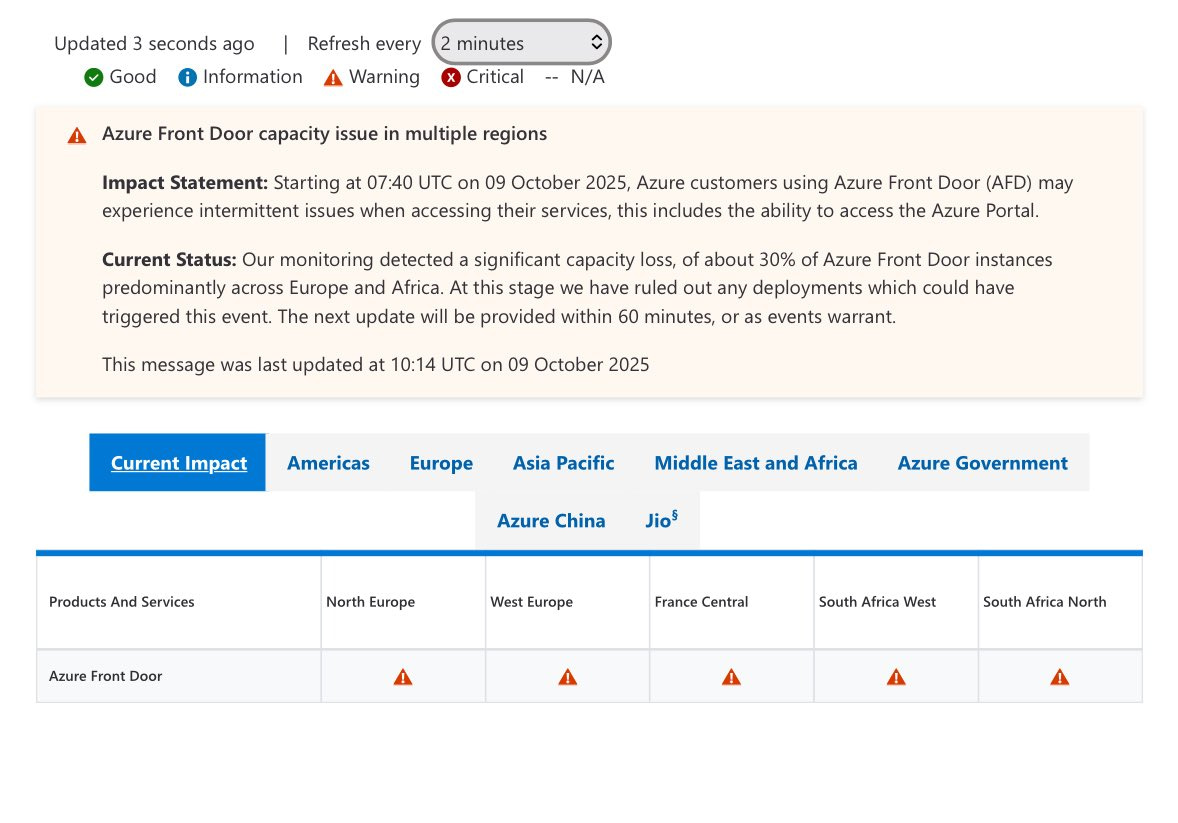This screenshot has height=823, width=1178.
Task: Click the warning icon for North Europe
Action: click(x=403, y=676)
